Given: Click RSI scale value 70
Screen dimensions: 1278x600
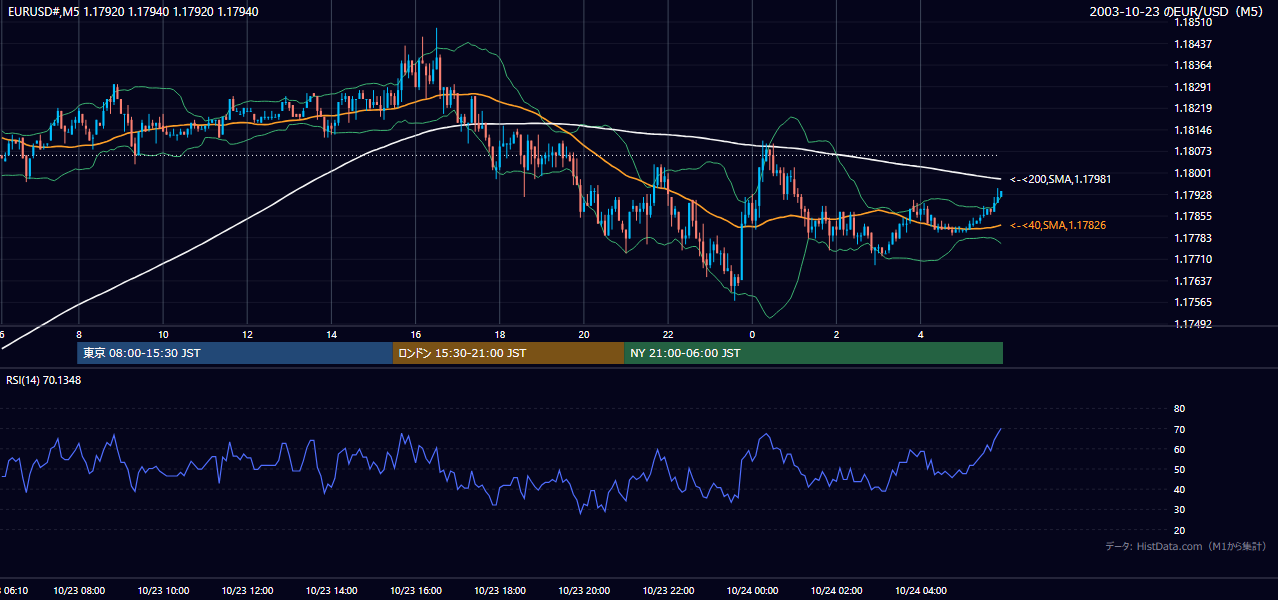Looking at the screenshot, I should coord(1179,429).
